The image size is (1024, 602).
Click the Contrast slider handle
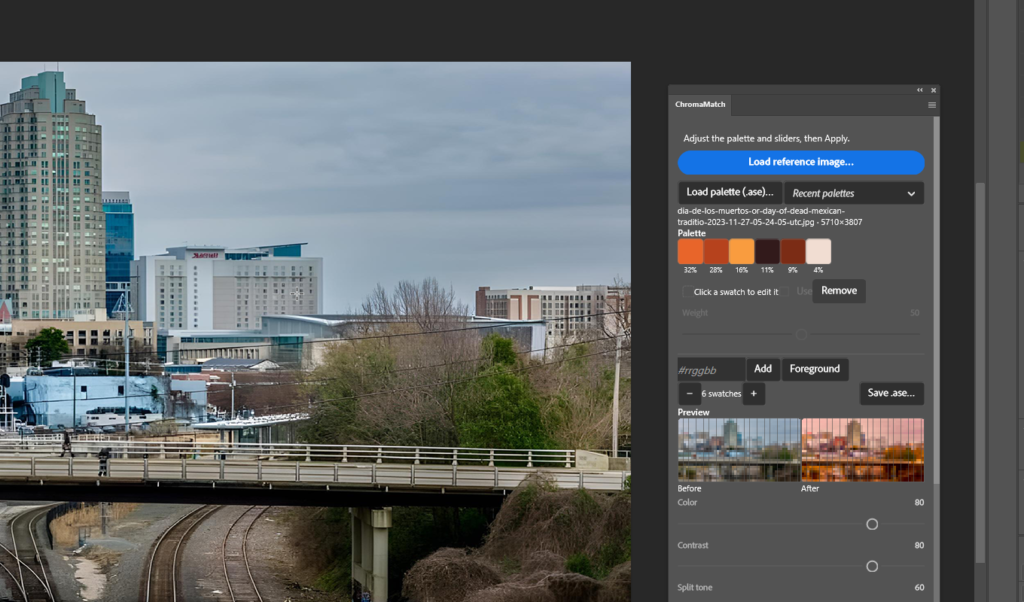(872, 567)
